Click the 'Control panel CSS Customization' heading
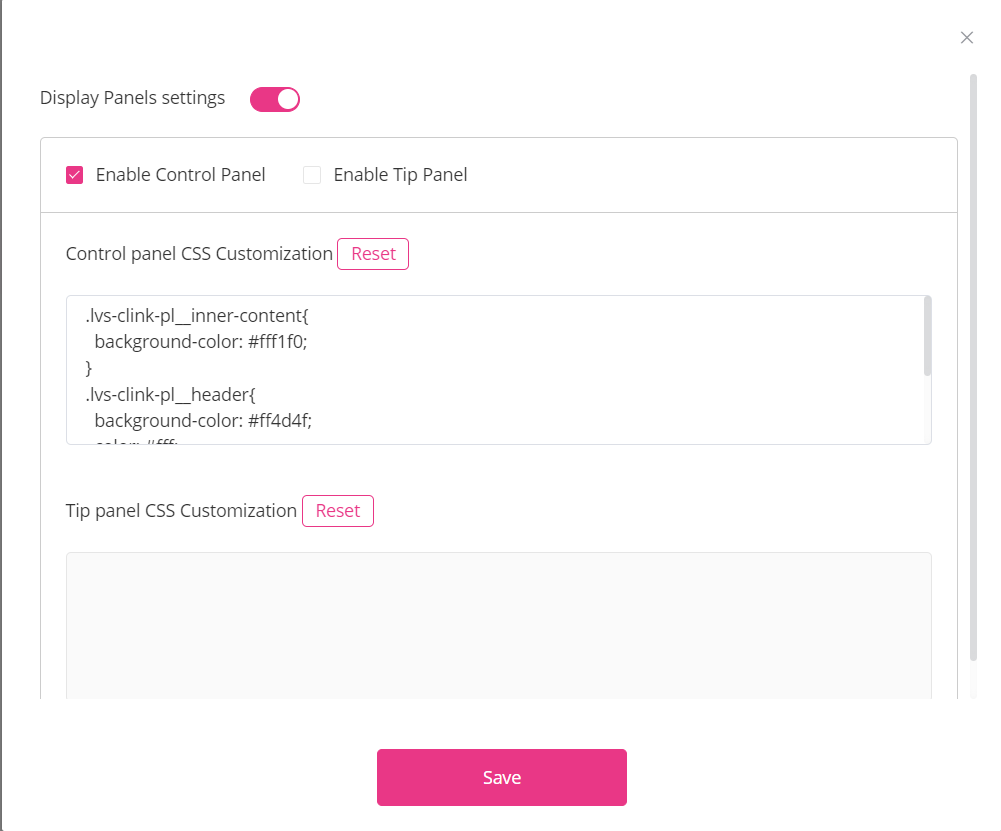 (199, 254)
